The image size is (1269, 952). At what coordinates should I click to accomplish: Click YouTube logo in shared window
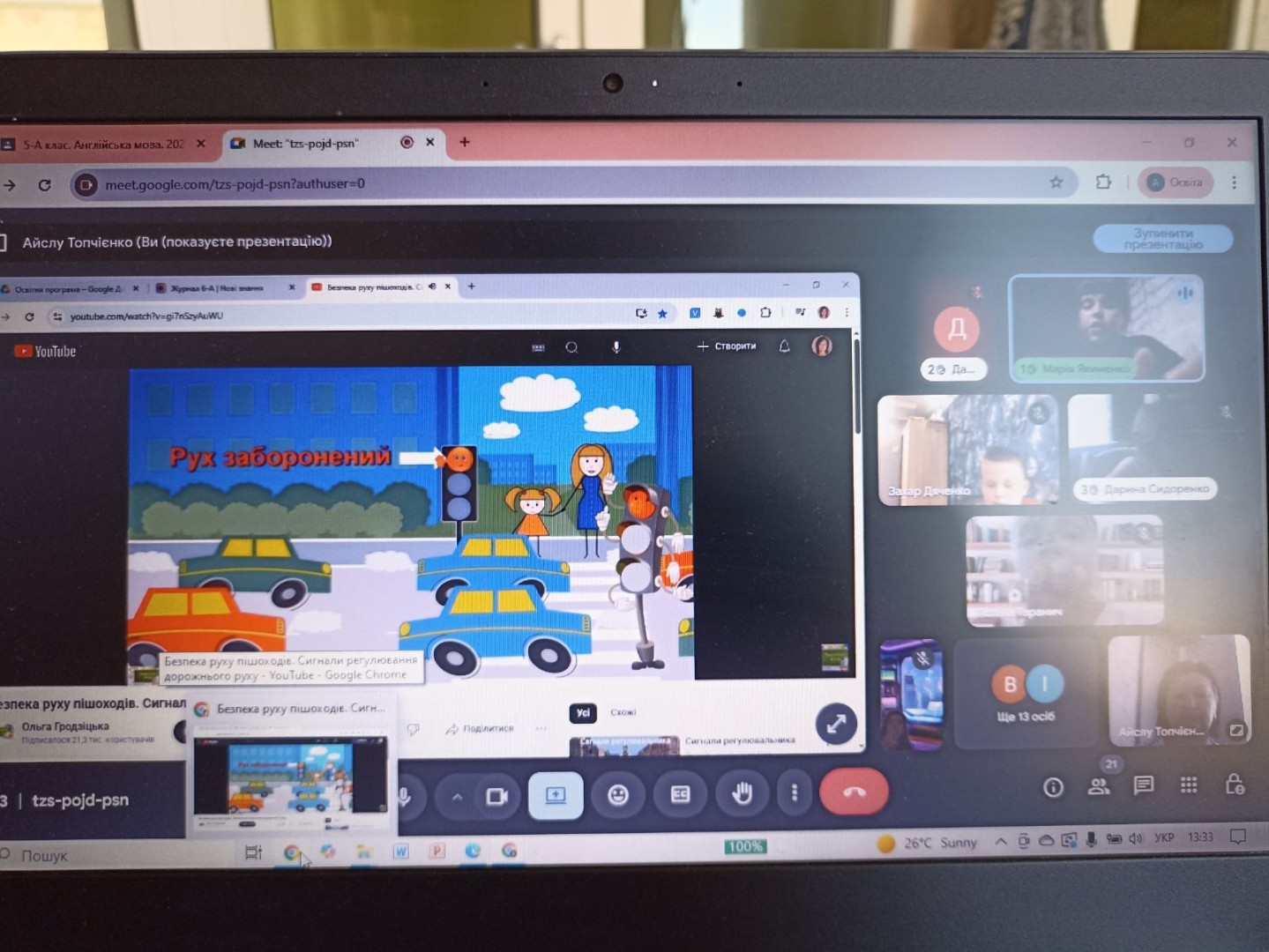(x=46, y=351)
